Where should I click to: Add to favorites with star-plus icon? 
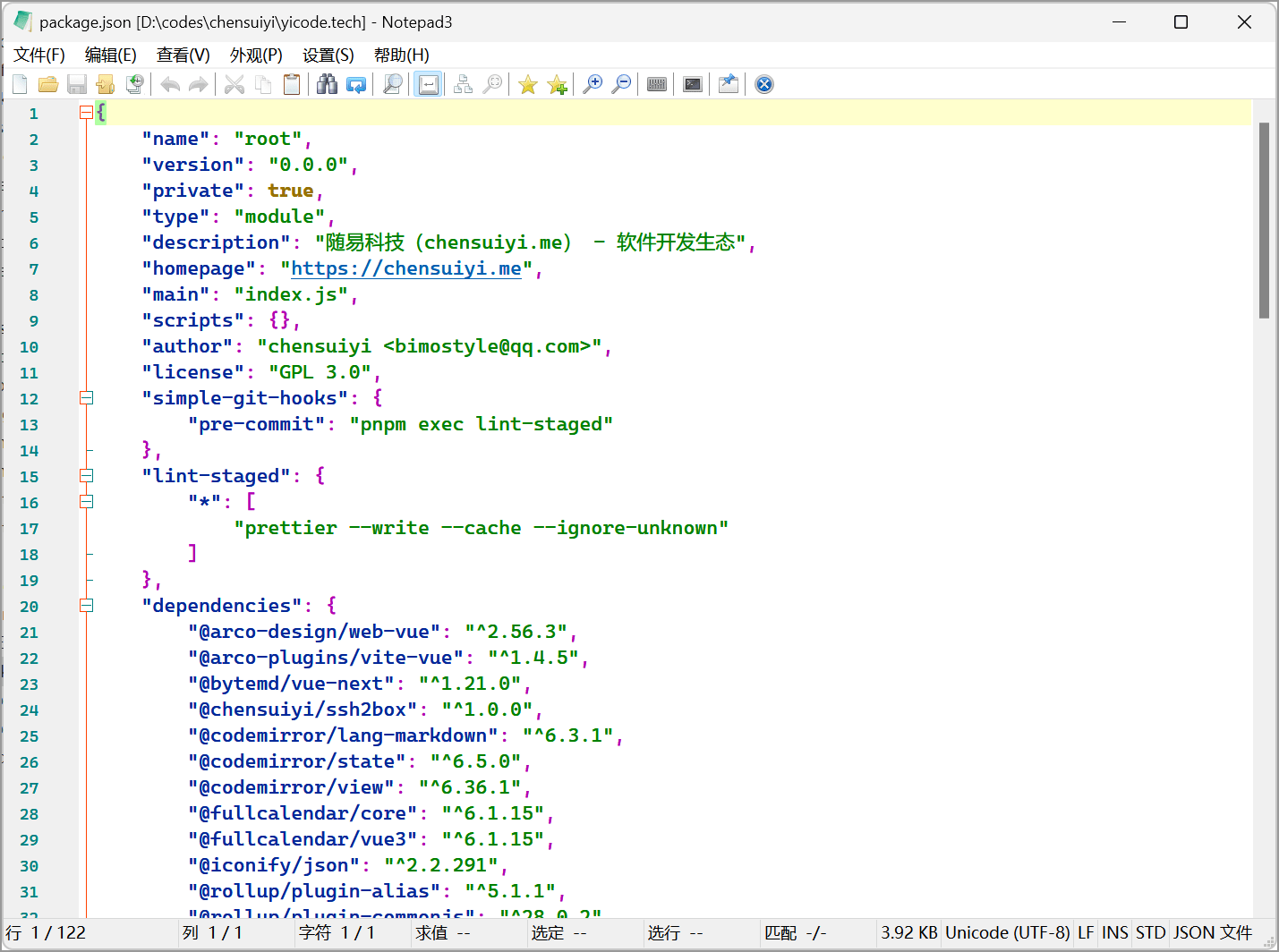557,84
